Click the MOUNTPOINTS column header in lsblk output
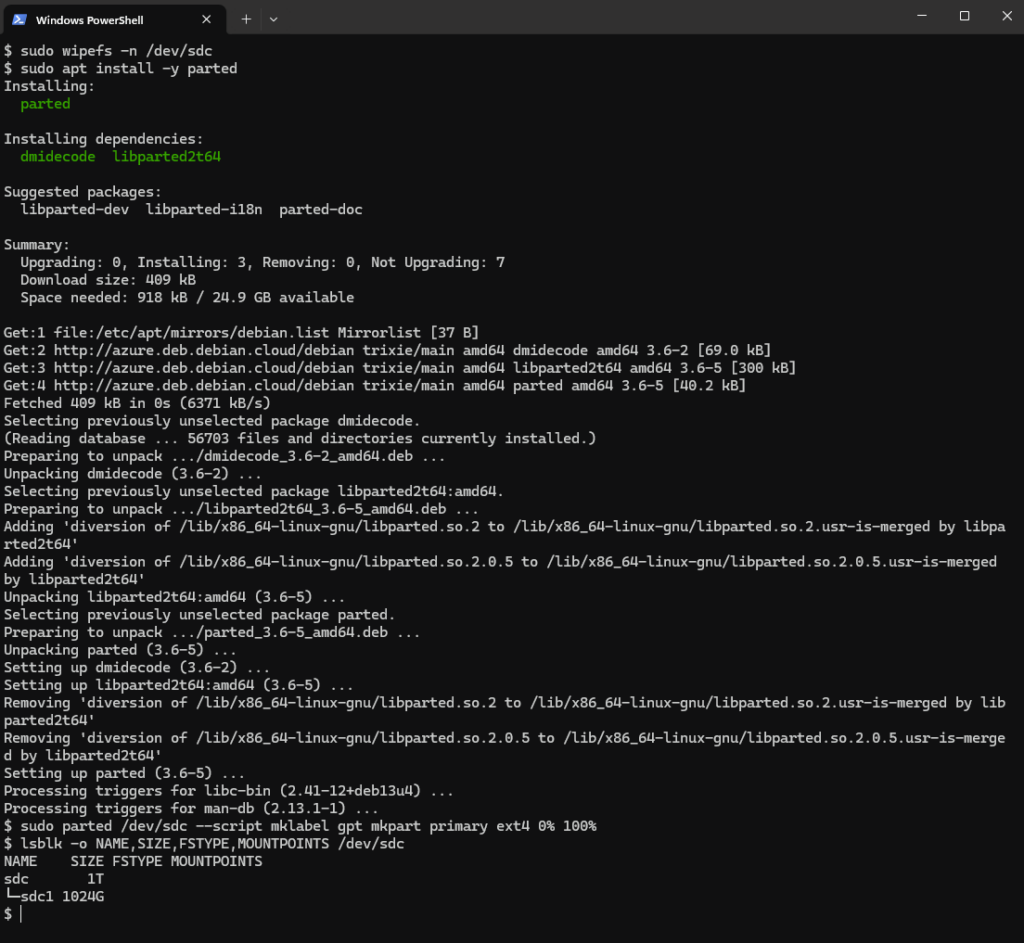 (216, 862)
